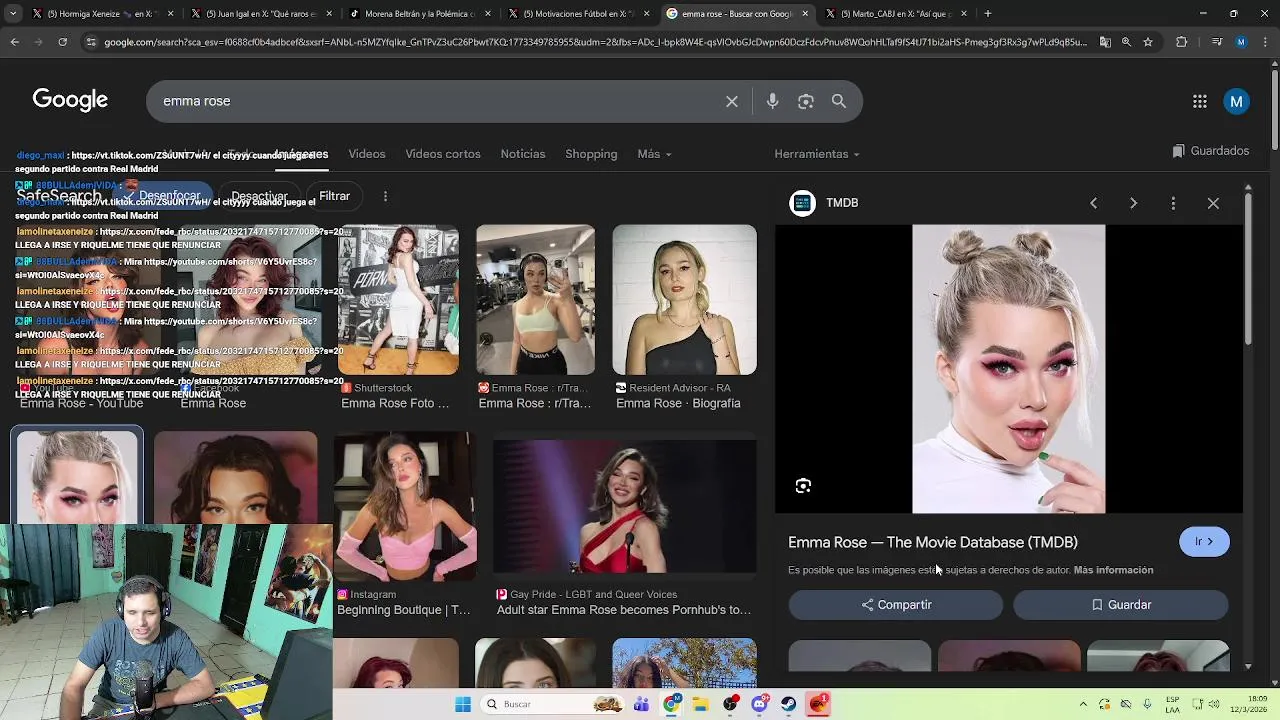
Task: Open the page zoom icon in address bar
Action: click(1126, 42)
